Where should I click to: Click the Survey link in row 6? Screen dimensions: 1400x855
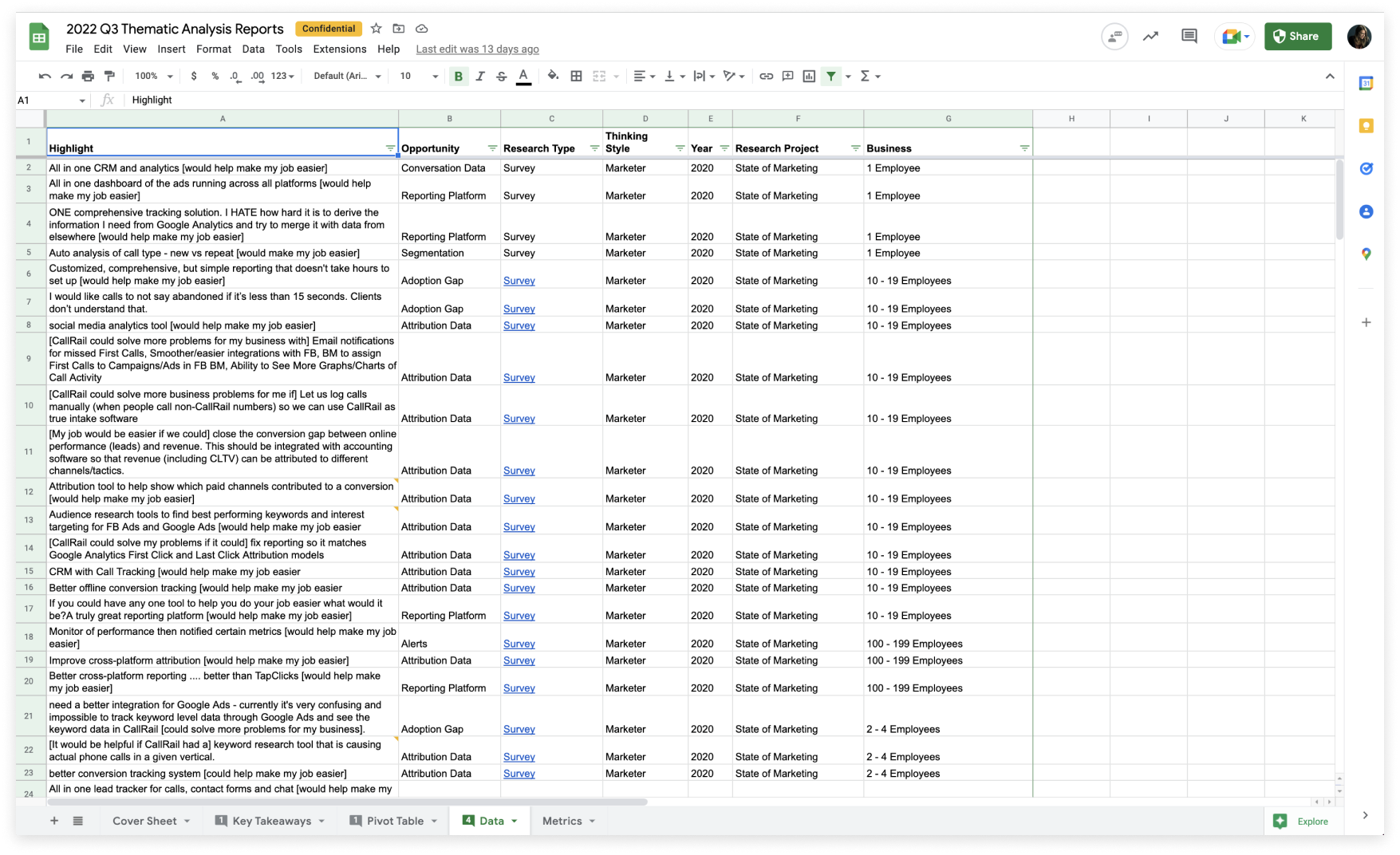[519, 281]
